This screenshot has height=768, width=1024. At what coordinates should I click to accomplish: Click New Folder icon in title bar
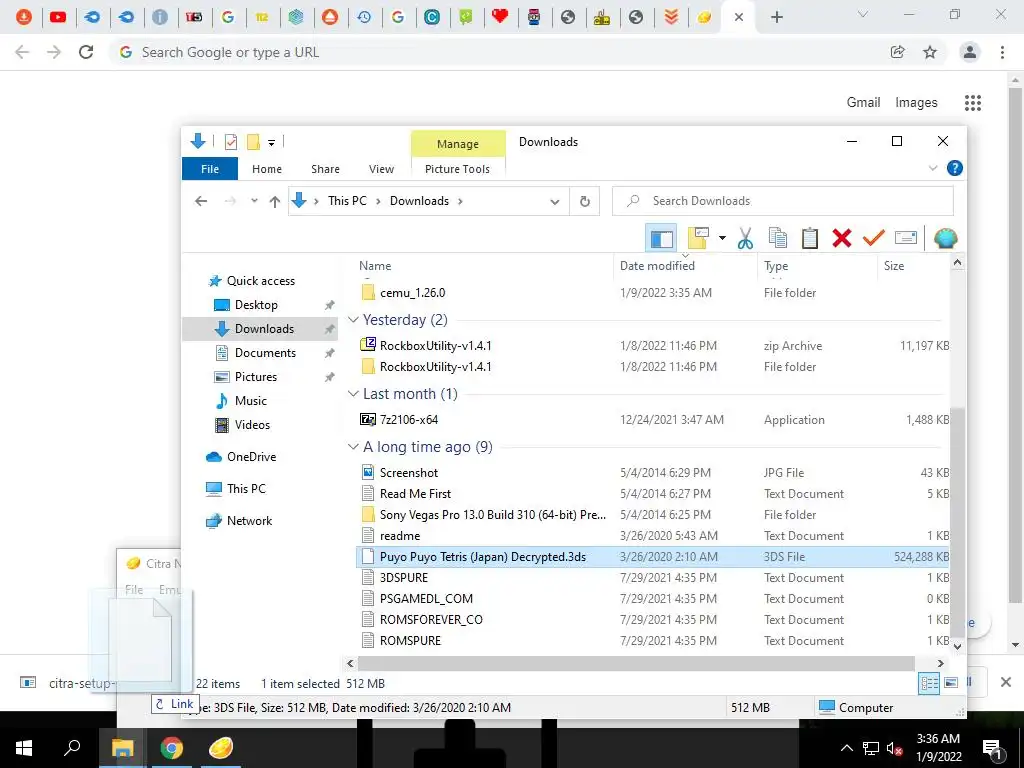253,142
